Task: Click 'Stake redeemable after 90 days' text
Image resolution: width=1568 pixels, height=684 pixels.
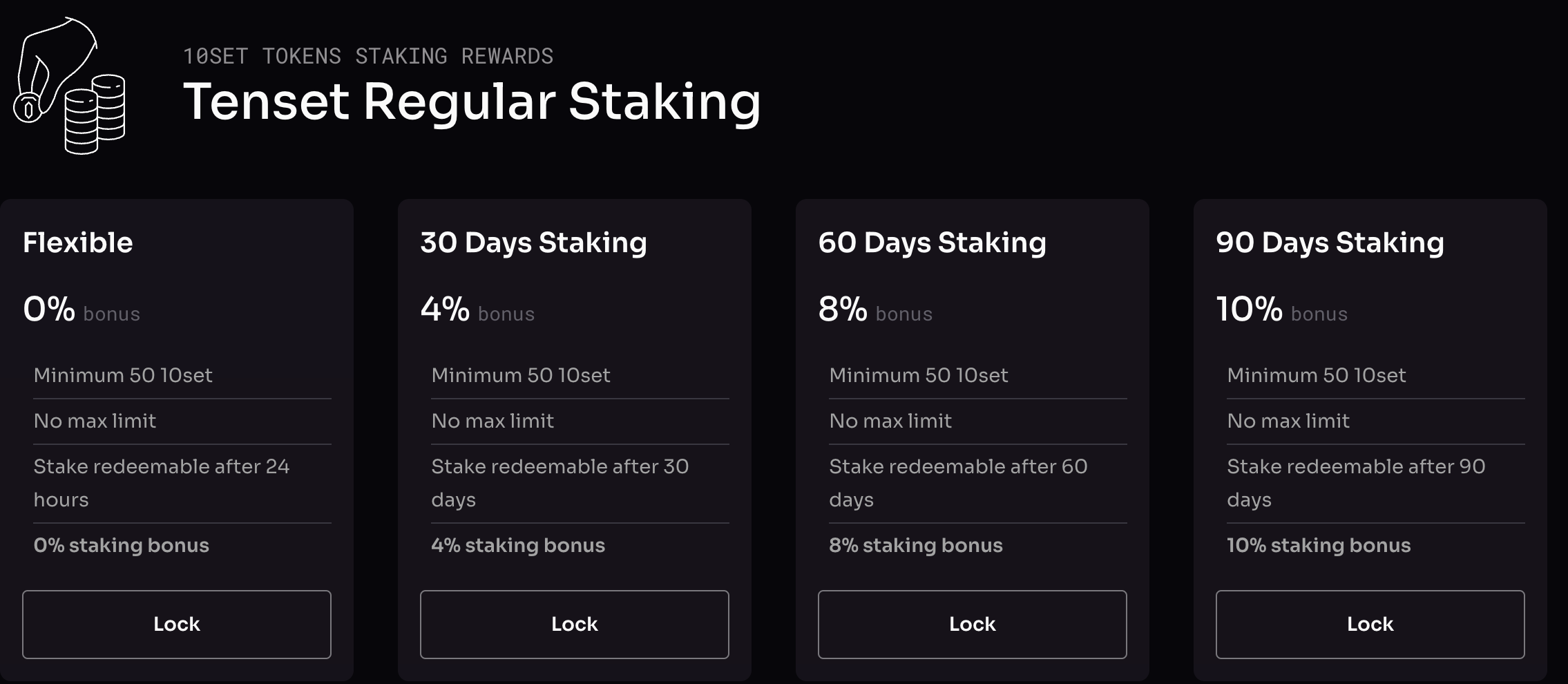Action: [1356, 483]
